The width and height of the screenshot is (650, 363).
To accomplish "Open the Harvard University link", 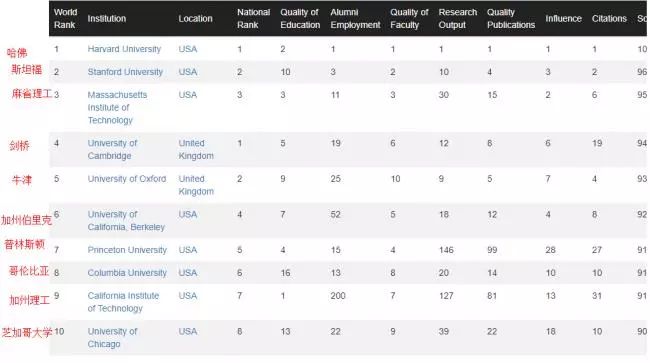I will click(124, 49).
